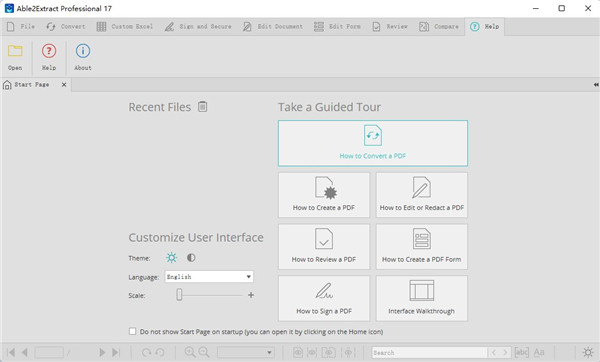Toggle whole word match 'abc' icon

[522, 352]
